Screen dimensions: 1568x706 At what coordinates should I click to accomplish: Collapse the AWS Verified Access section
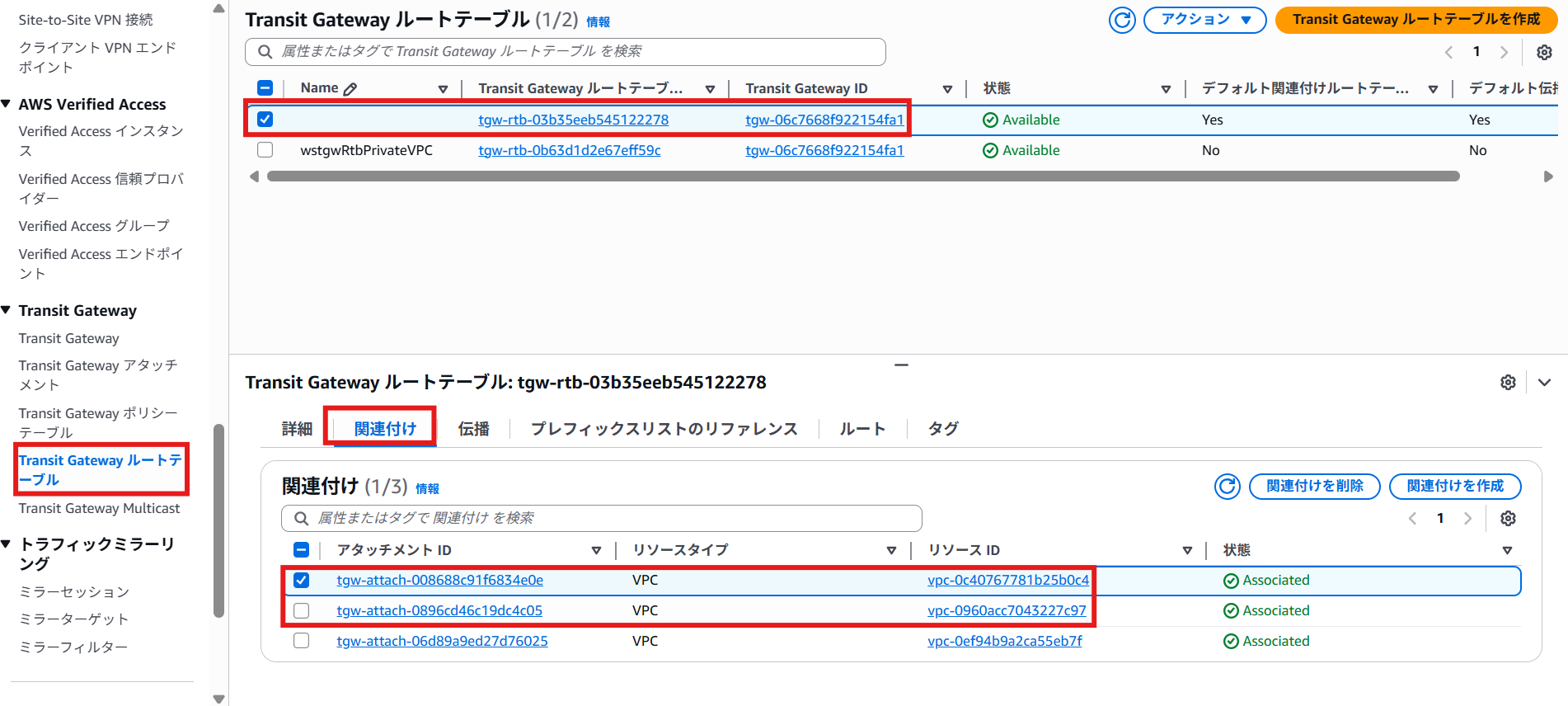7,104
